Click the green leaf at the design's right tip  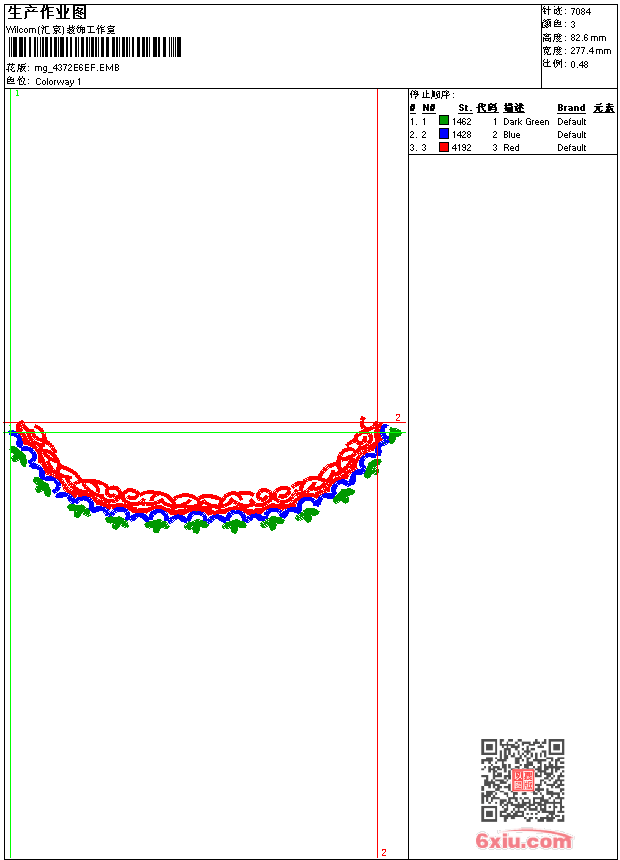coord(394,434)
